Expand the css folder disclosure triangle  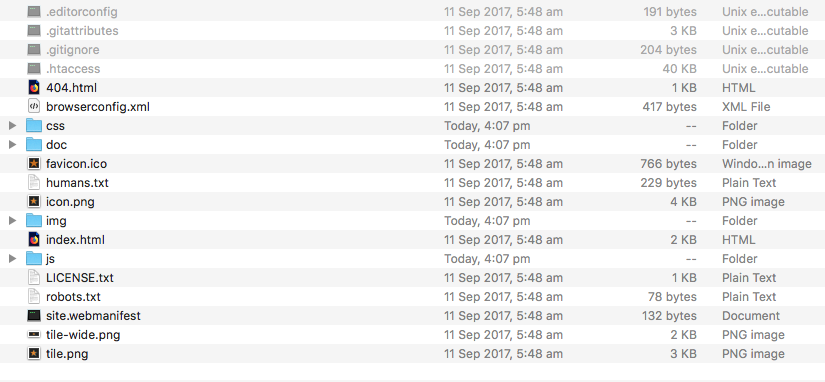pos(13,126)
